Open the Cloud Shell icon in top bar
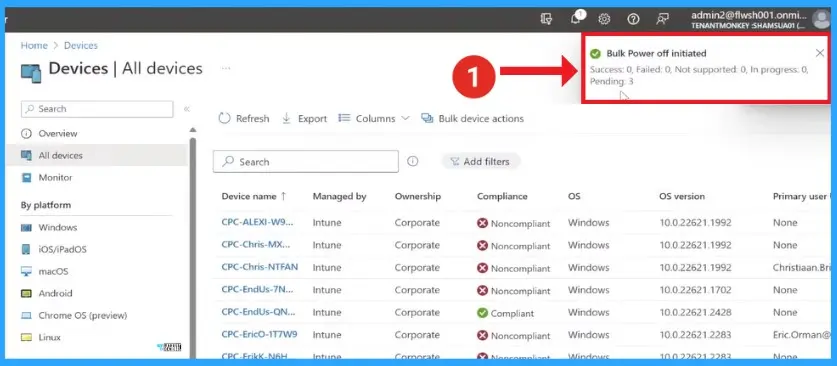837x366 pixels. pos(546,19)
